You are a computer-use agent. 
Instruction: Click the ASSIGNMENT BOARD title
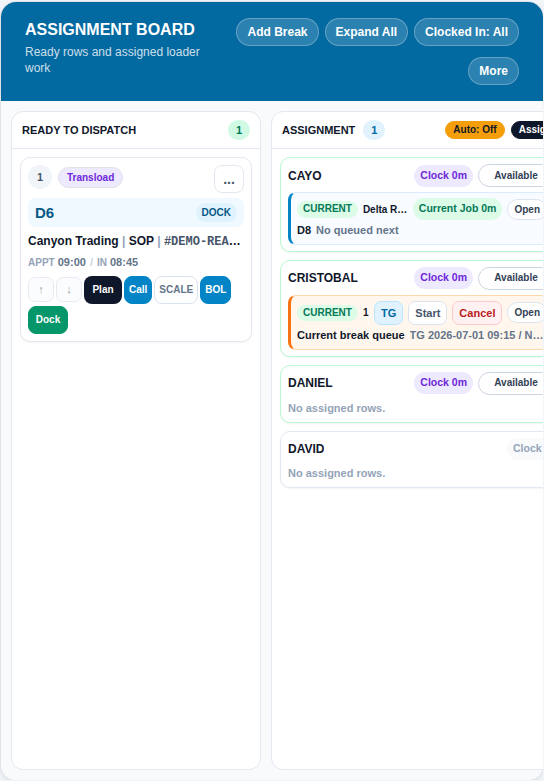click(110, 29)
